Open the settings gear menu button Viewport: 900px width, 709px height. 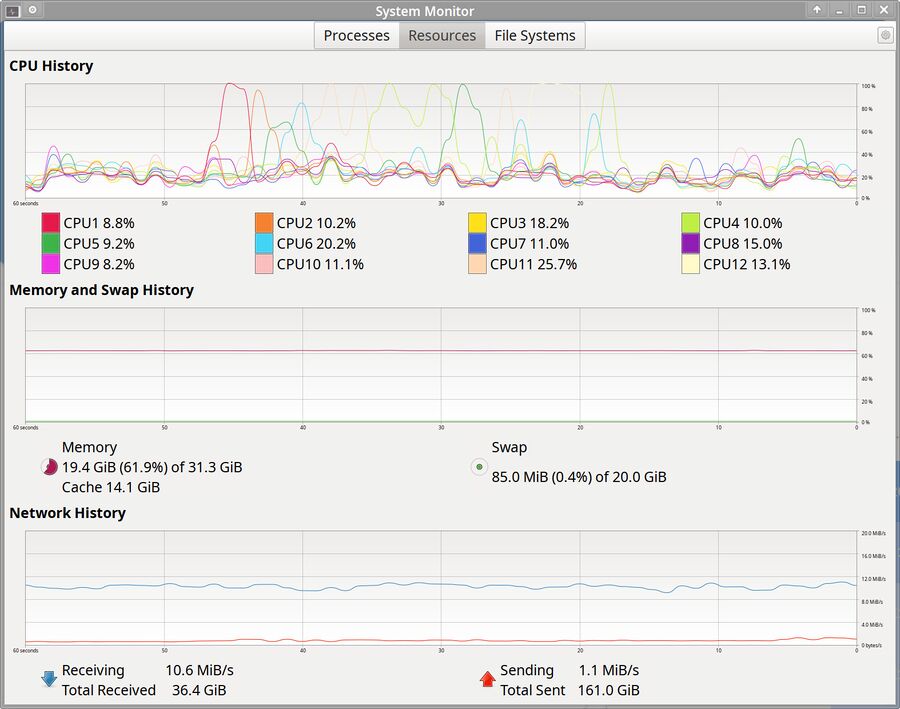[x=885, y=35]
